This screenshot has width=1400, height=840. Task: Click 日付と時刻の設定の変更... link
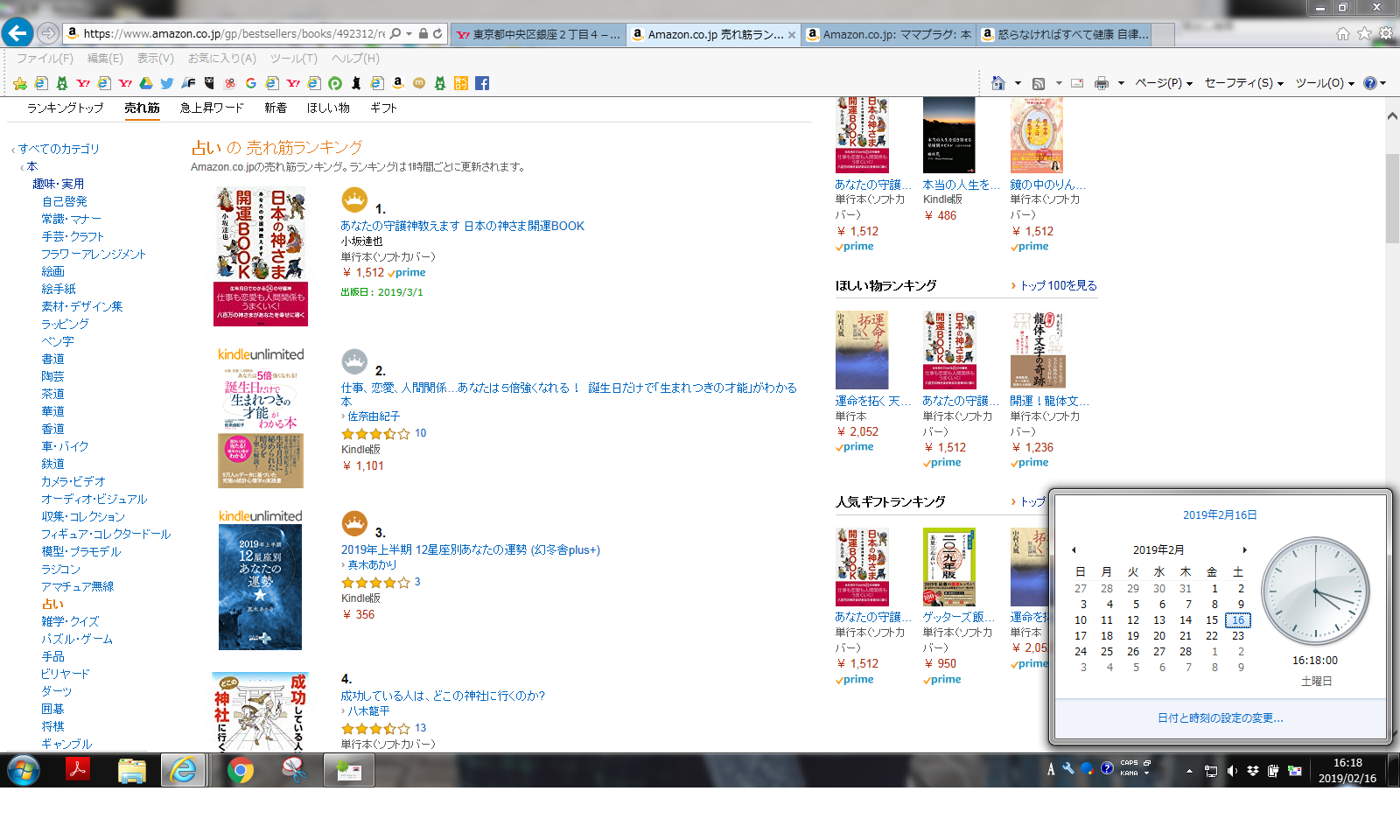point(1221,717)
